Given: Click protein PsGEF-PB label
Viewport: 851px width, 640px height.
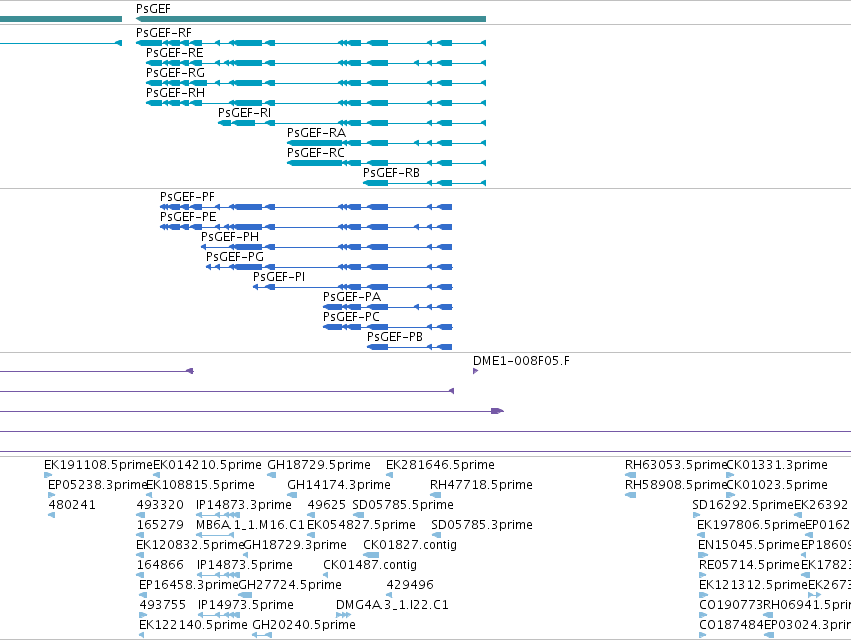Looking at the screenshot, I should click(x=395, y=337).
